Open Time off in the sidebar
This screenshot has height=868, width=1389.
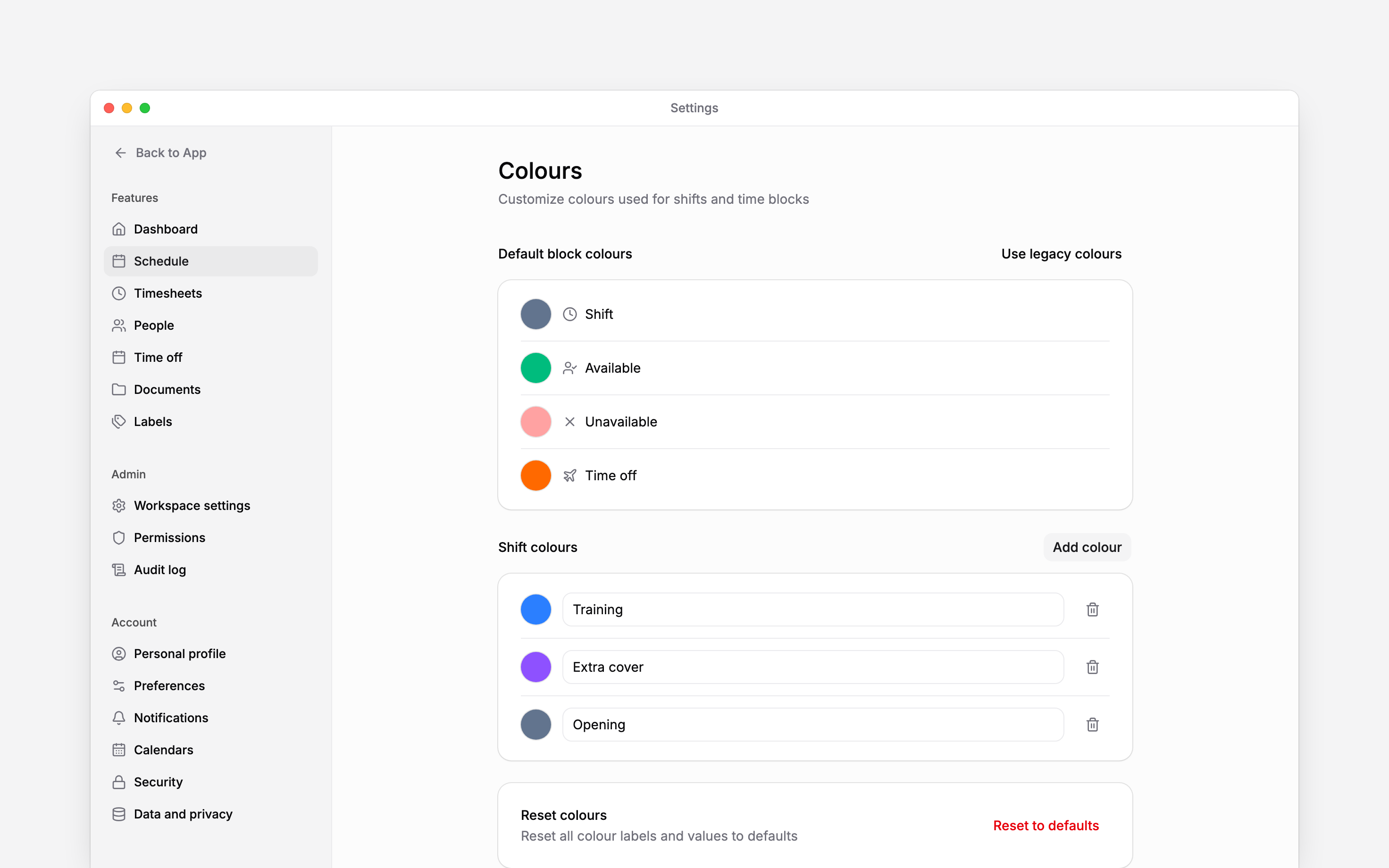click(x=210, y=358)
